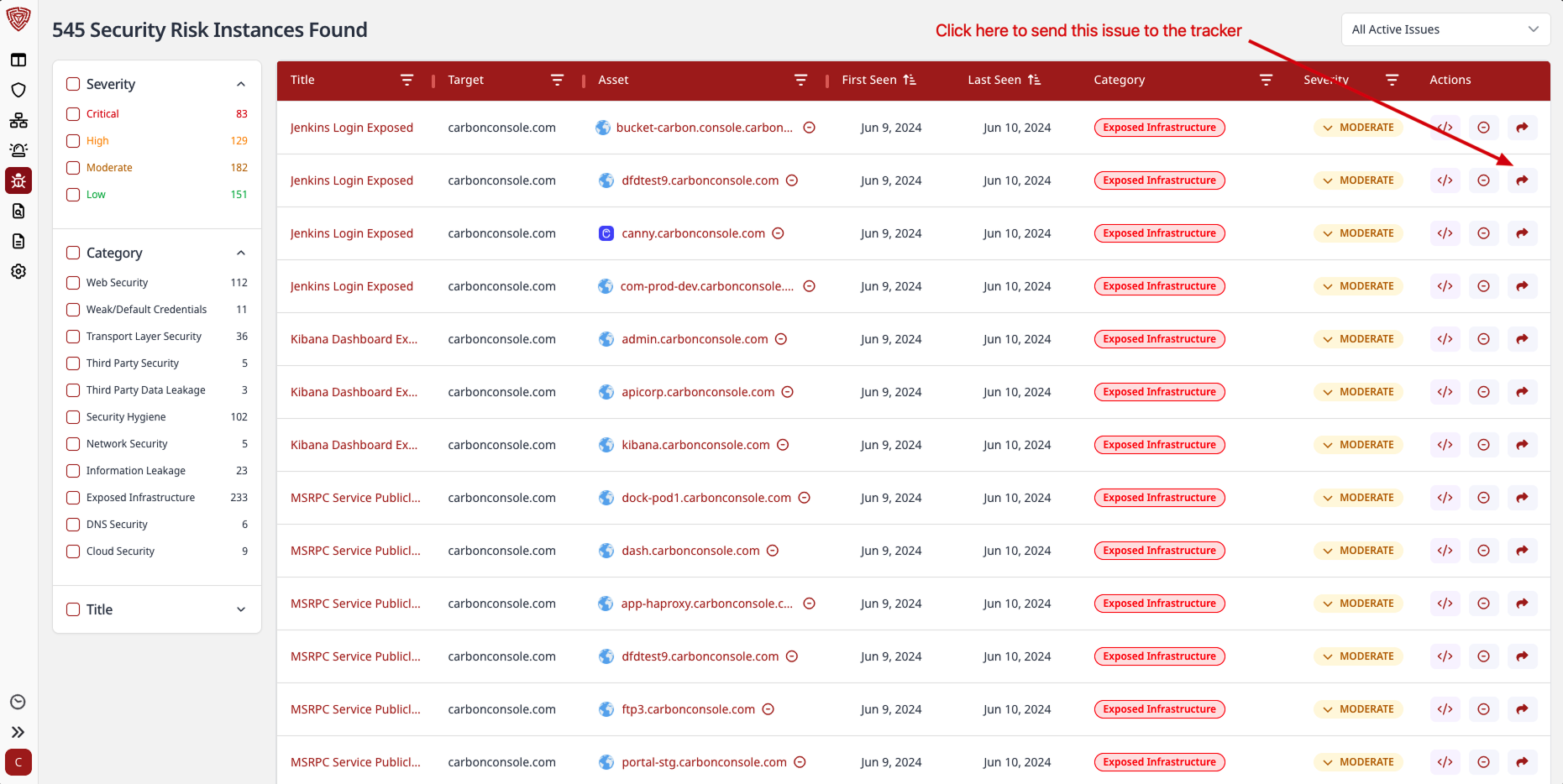The height and width of the screenshot is (784, 1563).
Task: Open the Title column filter icon
Action: 406,80
